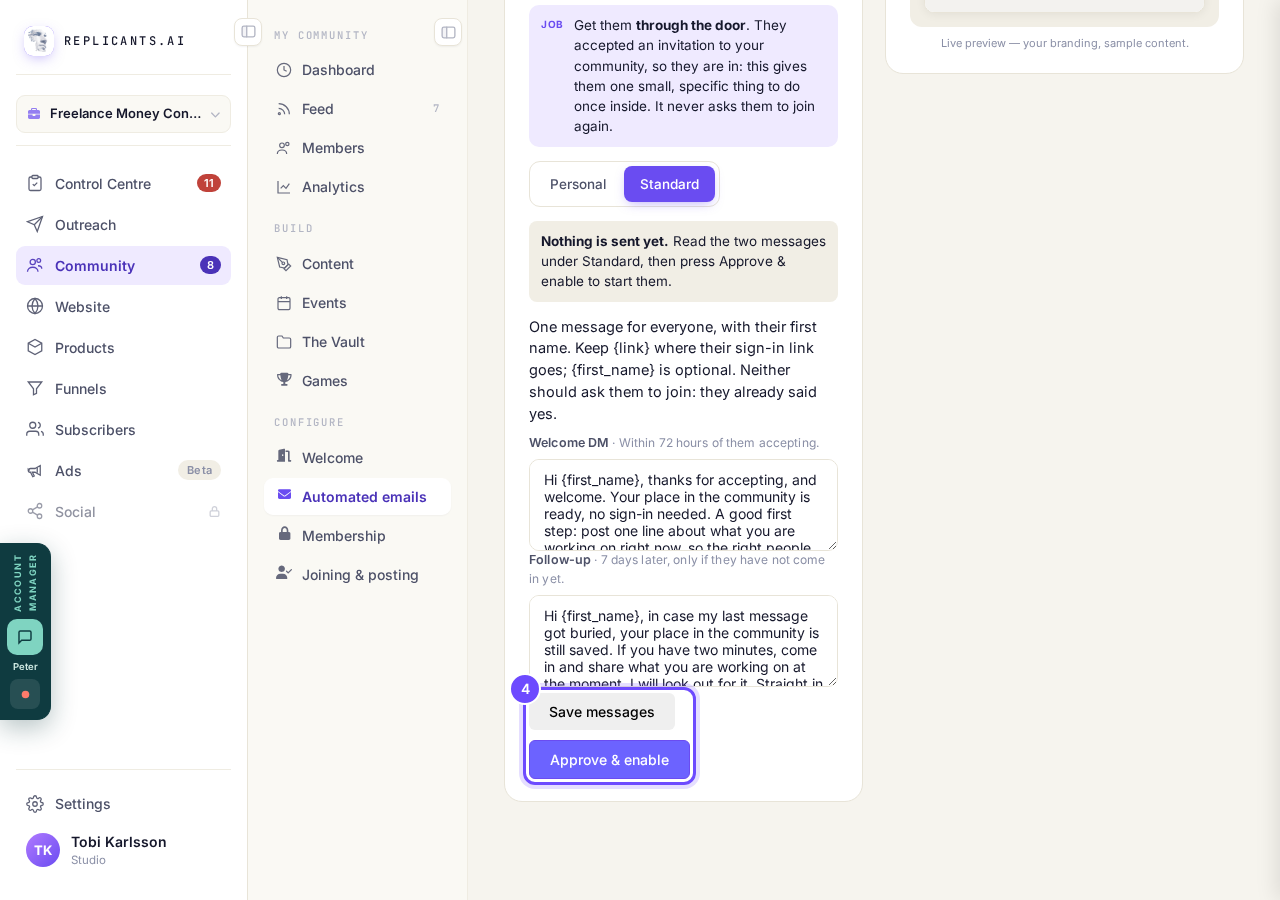Open The Vault section

357,342
